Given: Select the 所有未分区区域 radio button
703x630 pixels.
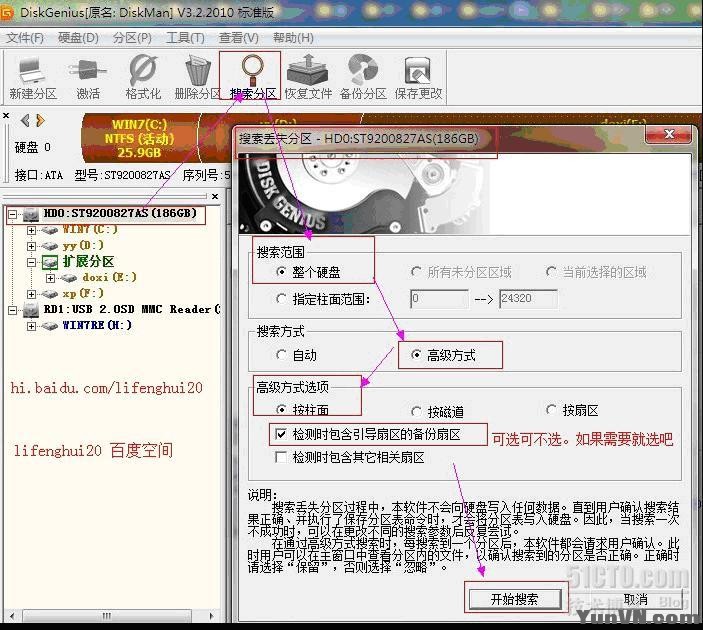Looking at the screenshot, I should pos(416,272).
